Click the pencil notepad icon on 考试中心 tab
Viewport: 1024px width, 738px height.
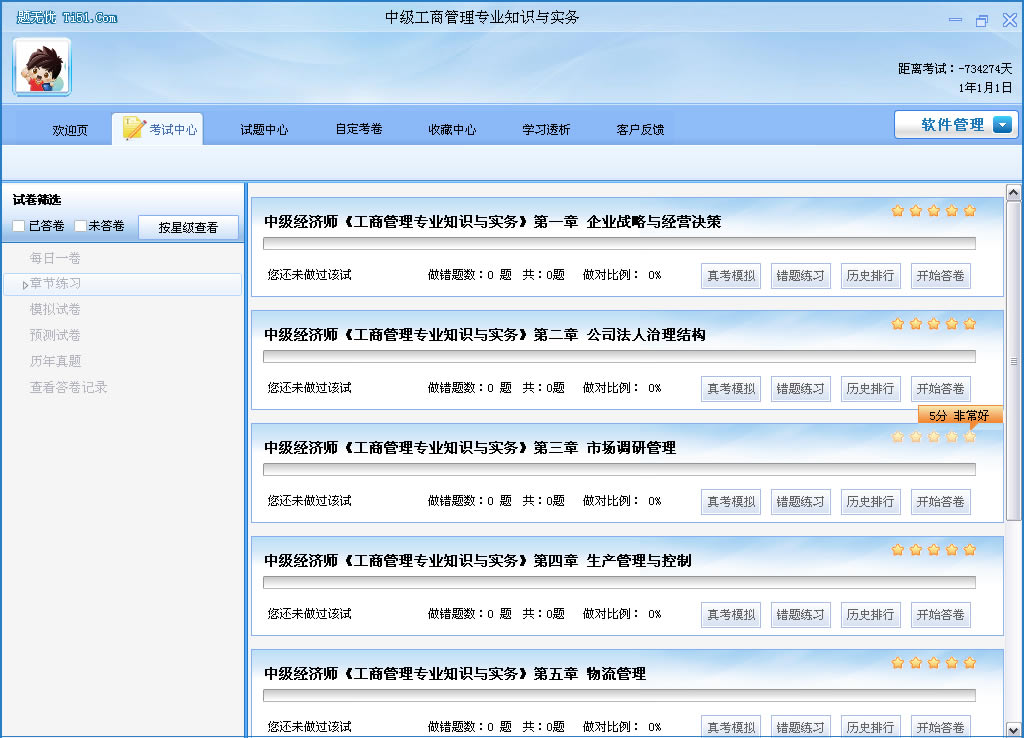134,127
